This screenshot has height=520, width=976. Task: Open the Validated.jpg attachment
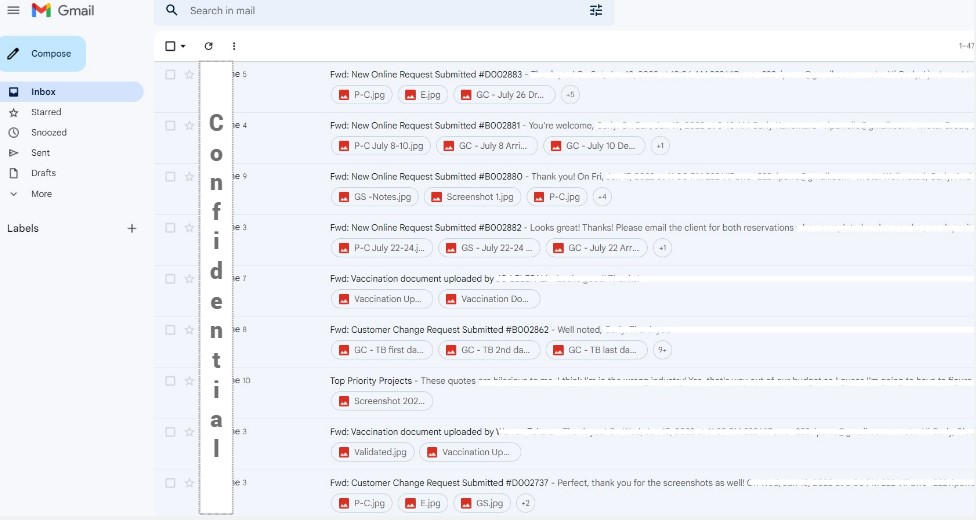pos(372,452)
